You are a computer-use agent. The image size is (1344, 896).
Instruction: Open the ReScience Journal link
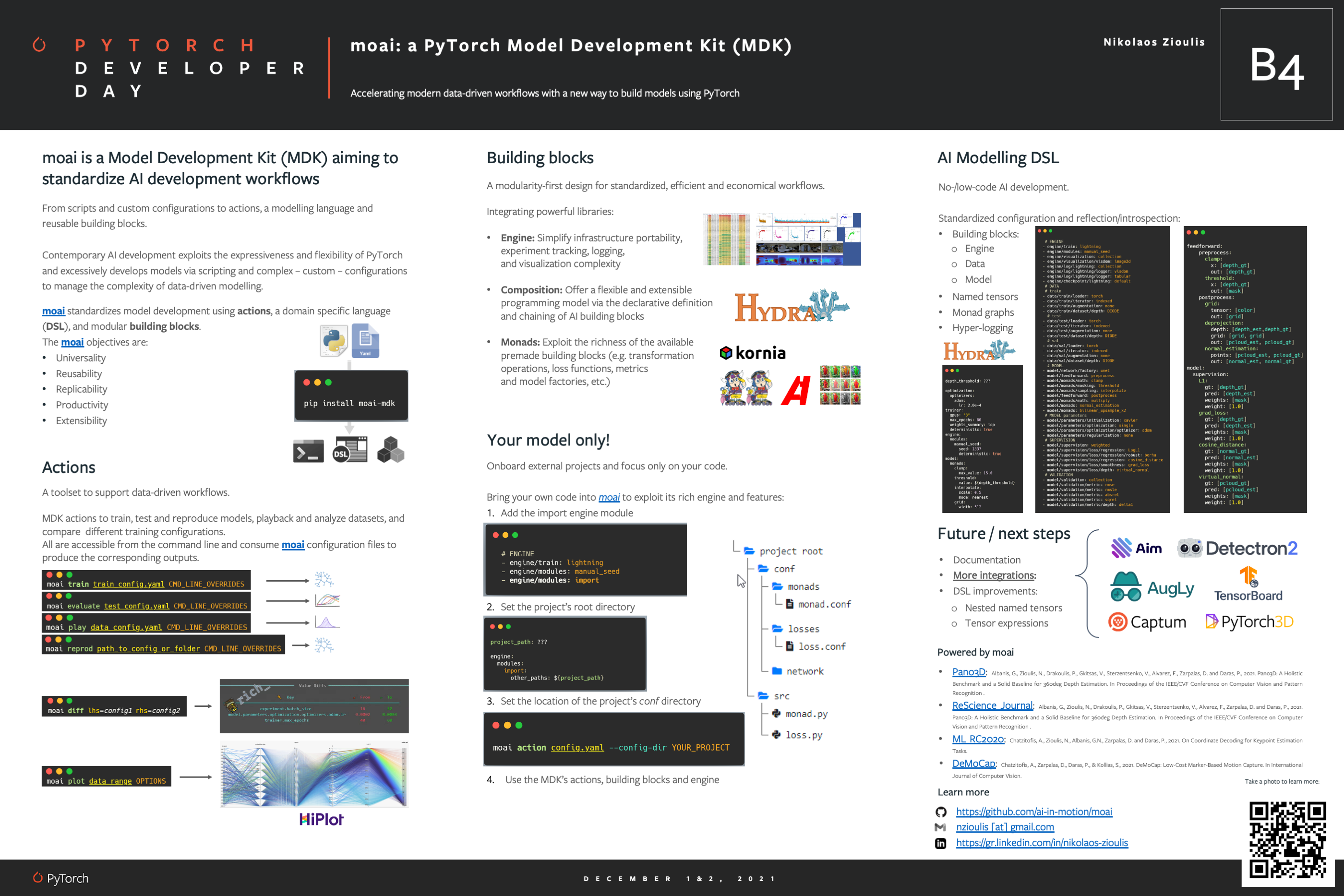[992, 706]
